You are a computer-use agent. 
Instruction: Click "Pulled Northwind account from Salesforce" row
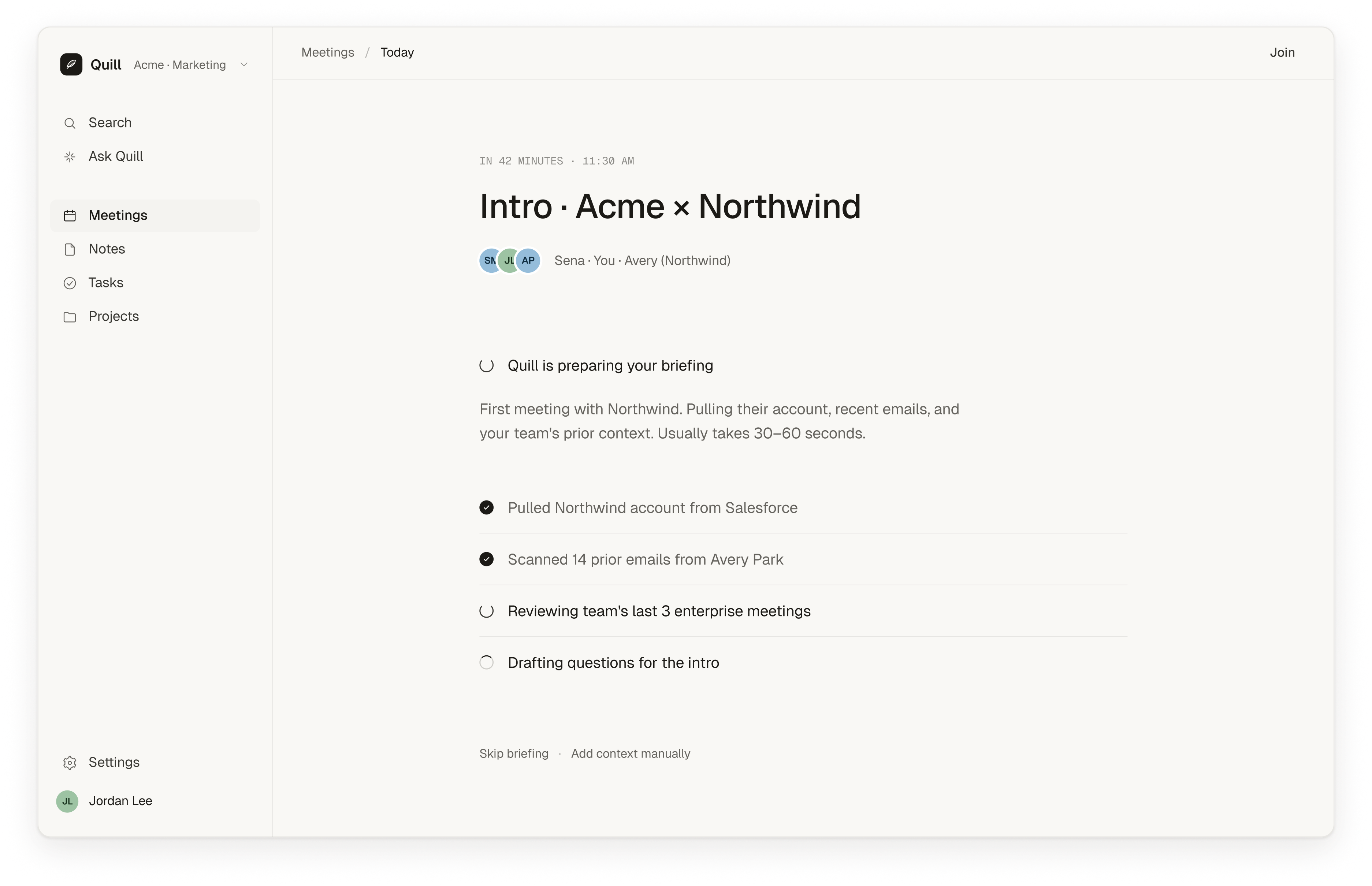(x=803, y=508)
